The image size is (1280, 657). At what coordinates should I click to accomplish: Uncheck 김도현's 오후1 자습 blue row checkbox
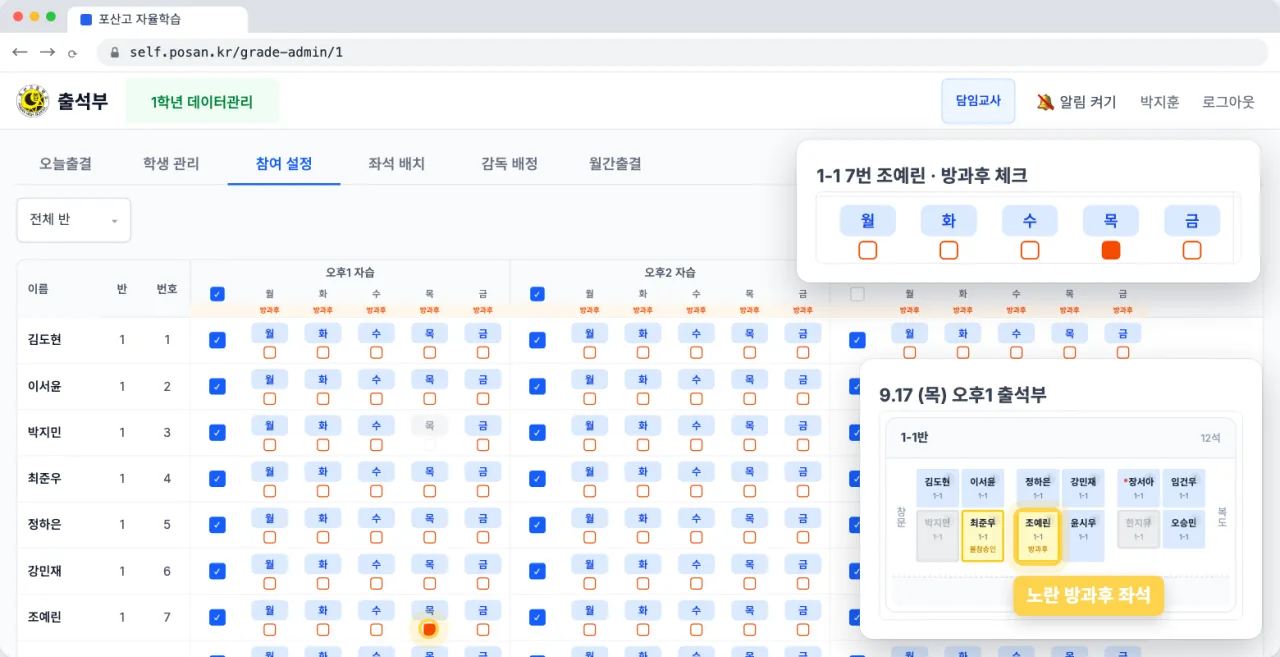217,340
